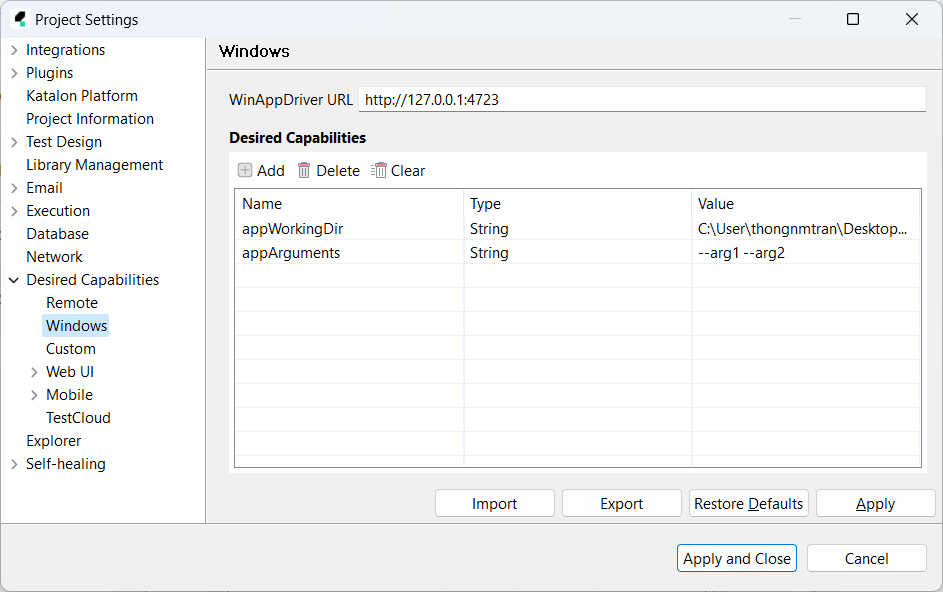Click the Import button
This screenshot has width=943, height=592.
point(494,504)
